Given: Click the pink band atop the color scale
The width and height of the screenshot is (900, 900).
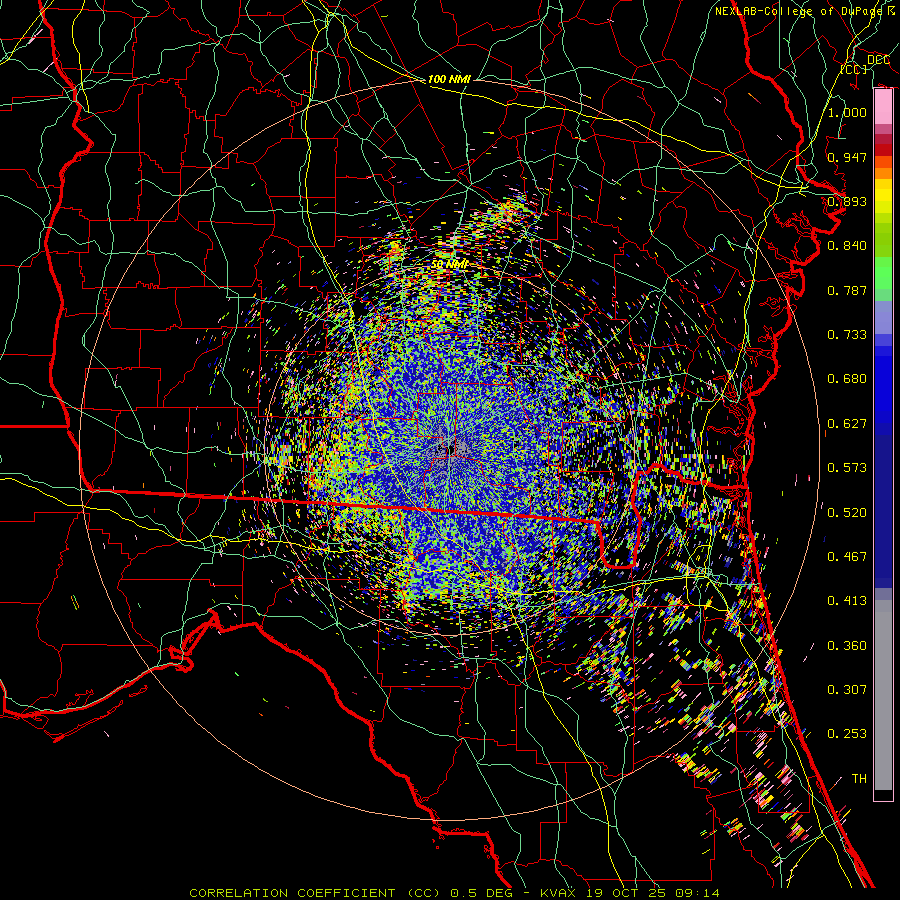Looking at the screenshot, I should pyautogui.click(x=883, y=107).
